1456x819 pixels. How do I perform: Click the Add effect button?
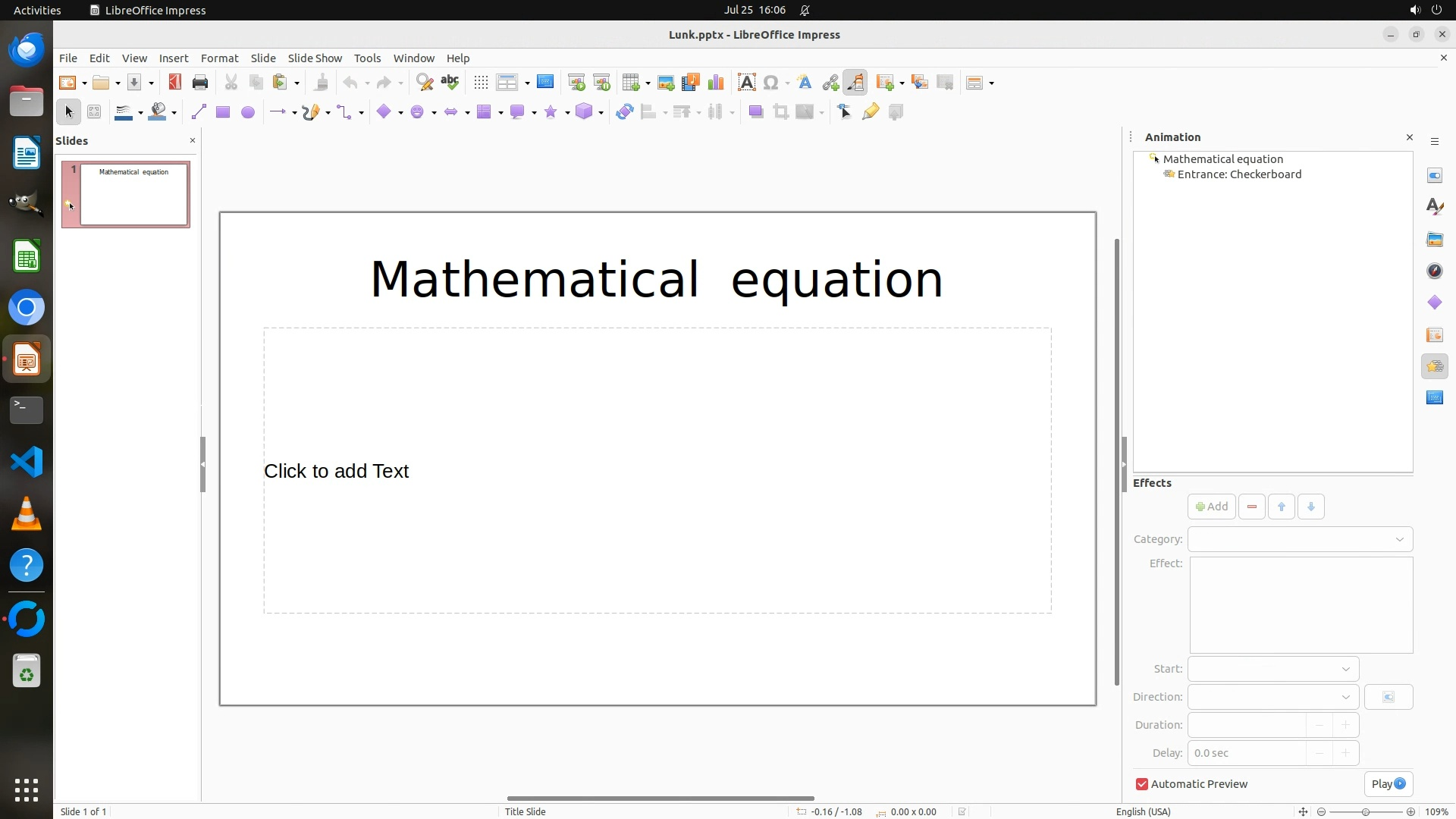point(1211,507)
